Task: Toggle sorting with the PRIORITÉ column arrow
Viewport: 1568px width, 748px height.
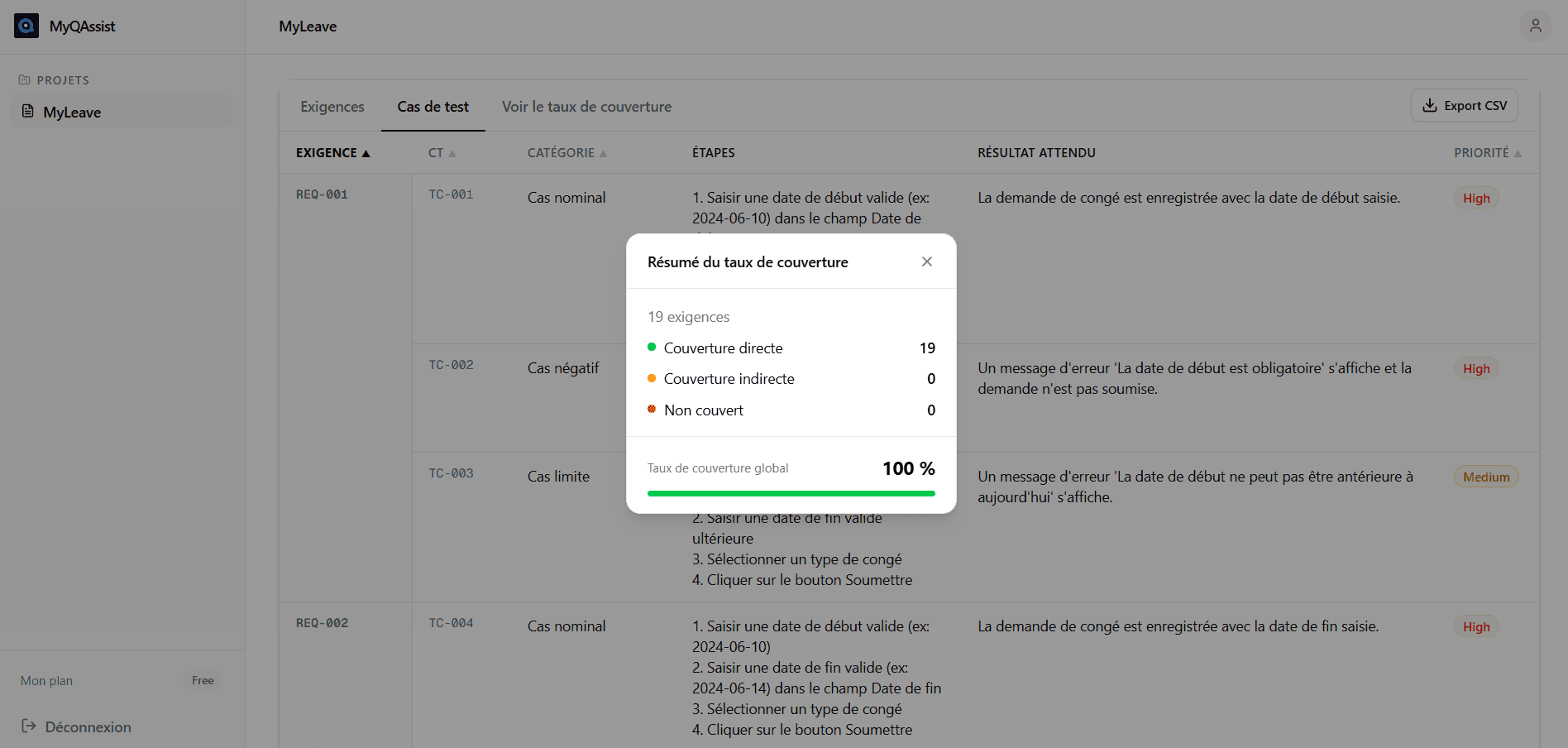Action: 1518,152
